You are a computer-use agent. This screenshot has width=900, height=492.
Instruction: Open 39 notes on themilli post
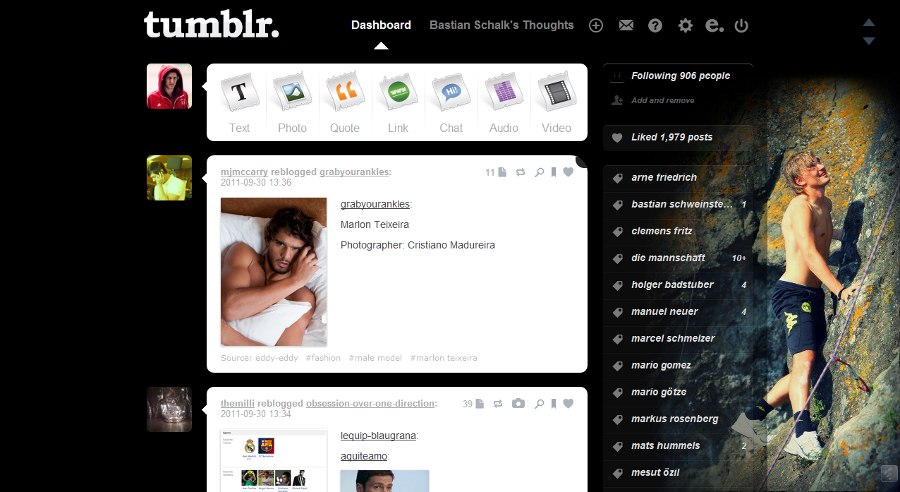[x=474, y=404]
